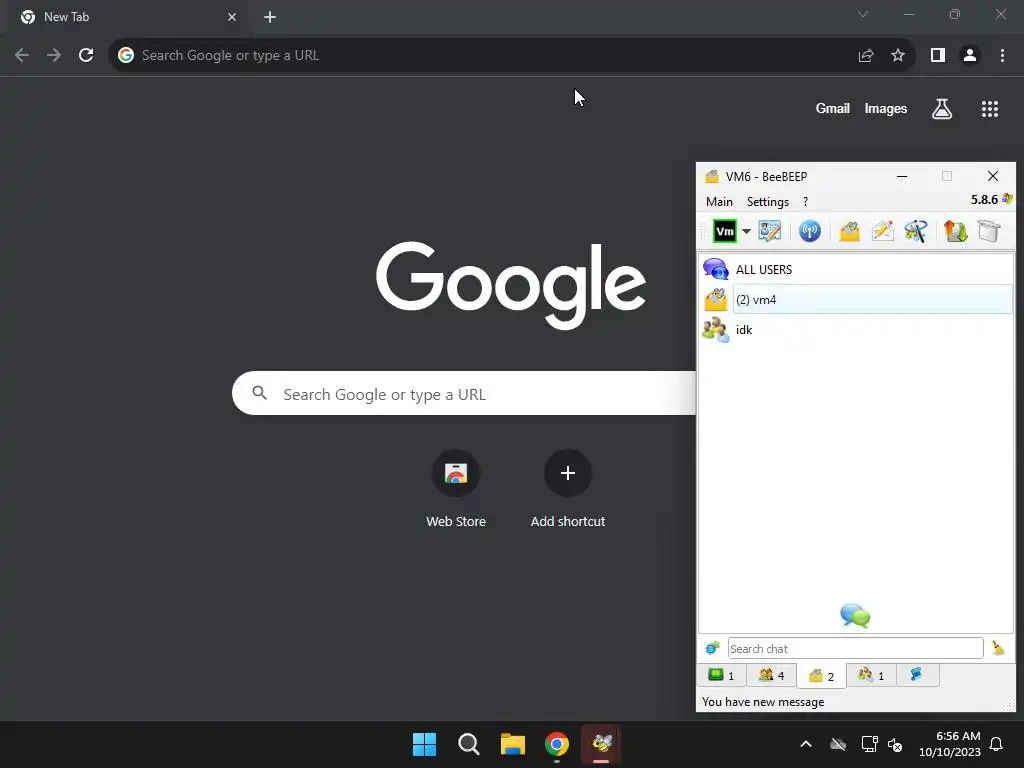
Task: Click the taskbar clock showing 6:56 AM
Action: coord(950,744)
